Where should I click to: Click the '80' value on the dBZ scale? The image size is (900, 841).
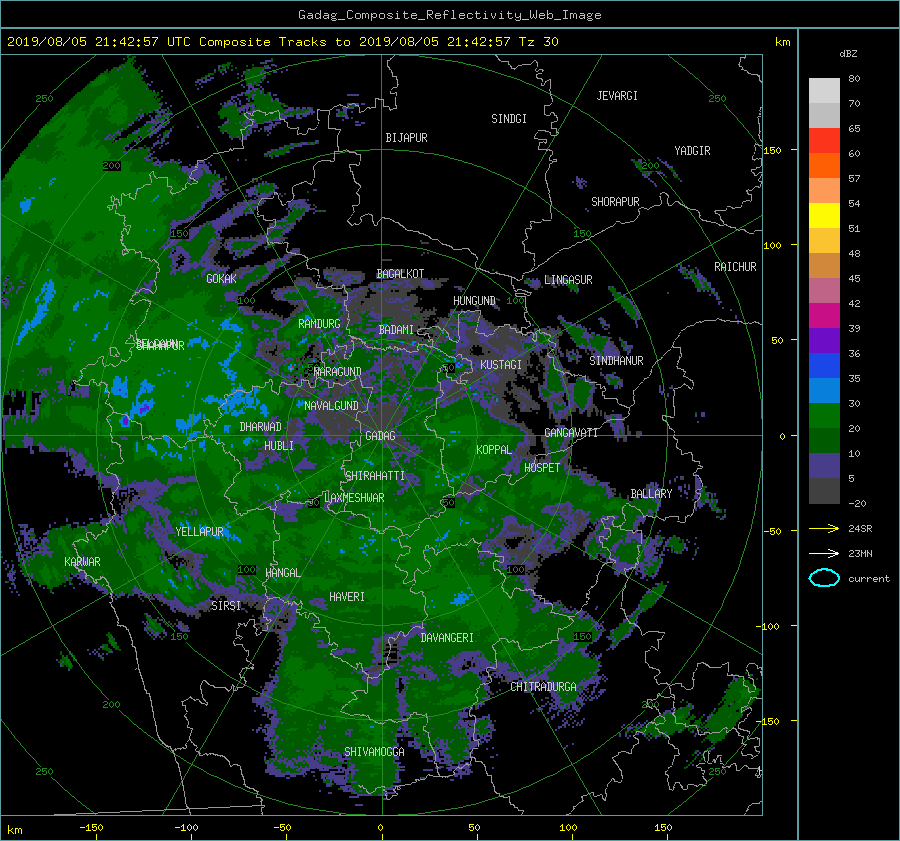(854, 79)
